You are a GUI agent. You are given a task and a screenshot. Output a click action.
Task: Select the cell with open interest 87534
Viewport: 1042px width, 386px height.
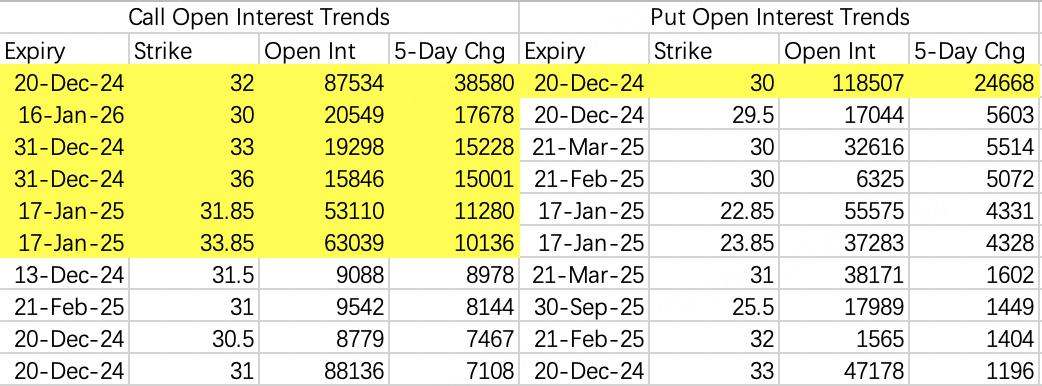324,82
